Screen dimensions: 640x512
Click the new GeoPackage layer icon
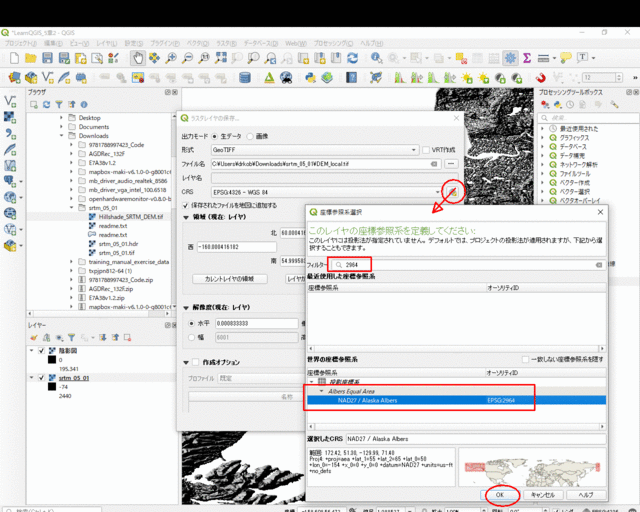31,78
